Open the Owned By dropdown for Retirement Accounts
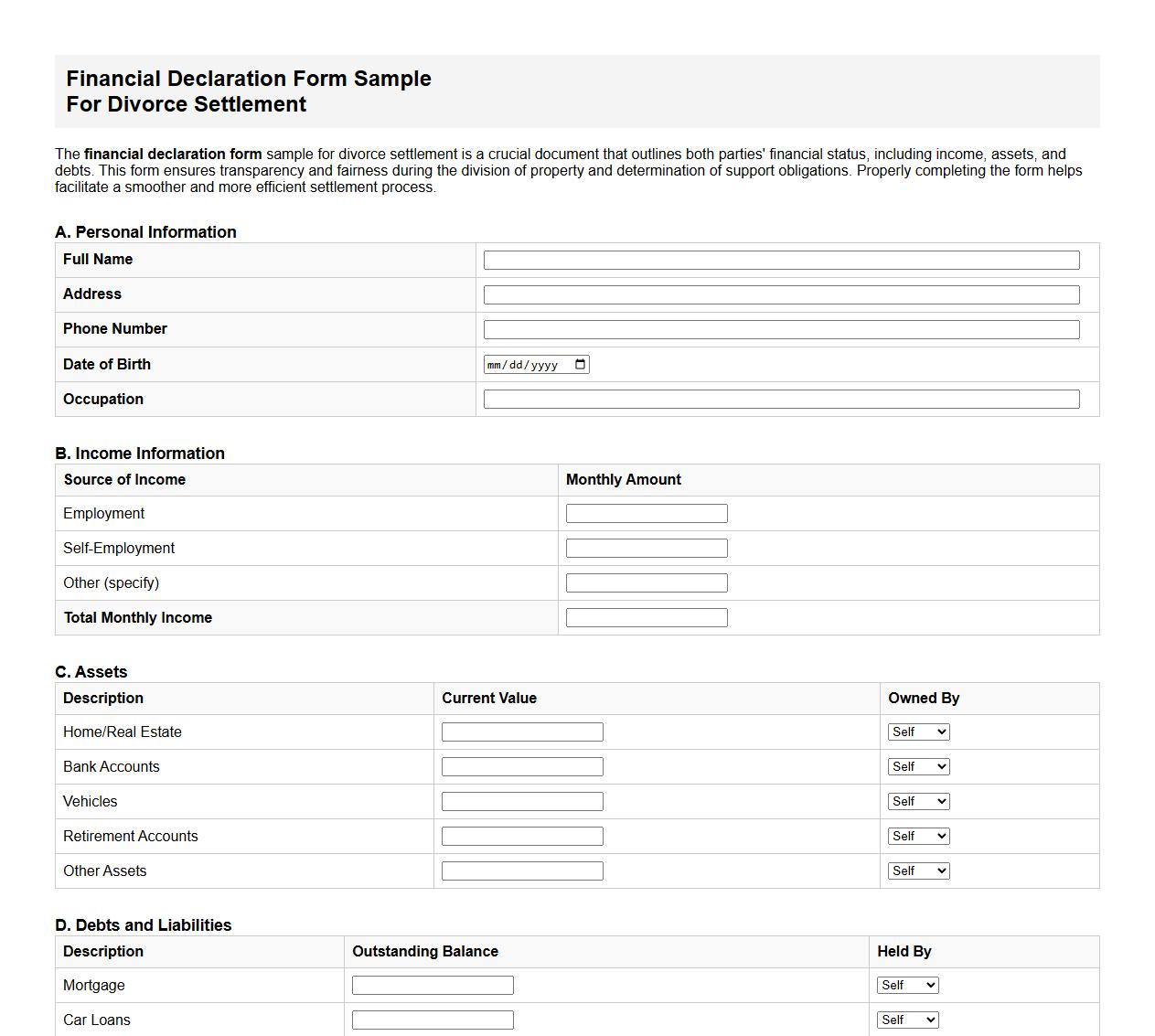Image resolution: width=1155 pixels, height=1036 pixels. [x=917, y=836]
